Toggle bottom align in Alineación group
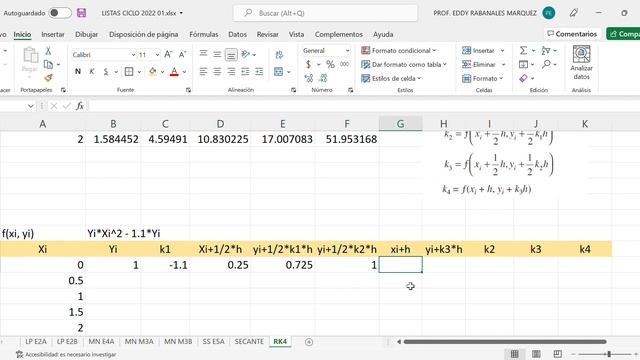This screenshot has width=640, height=360. (231, 54)
